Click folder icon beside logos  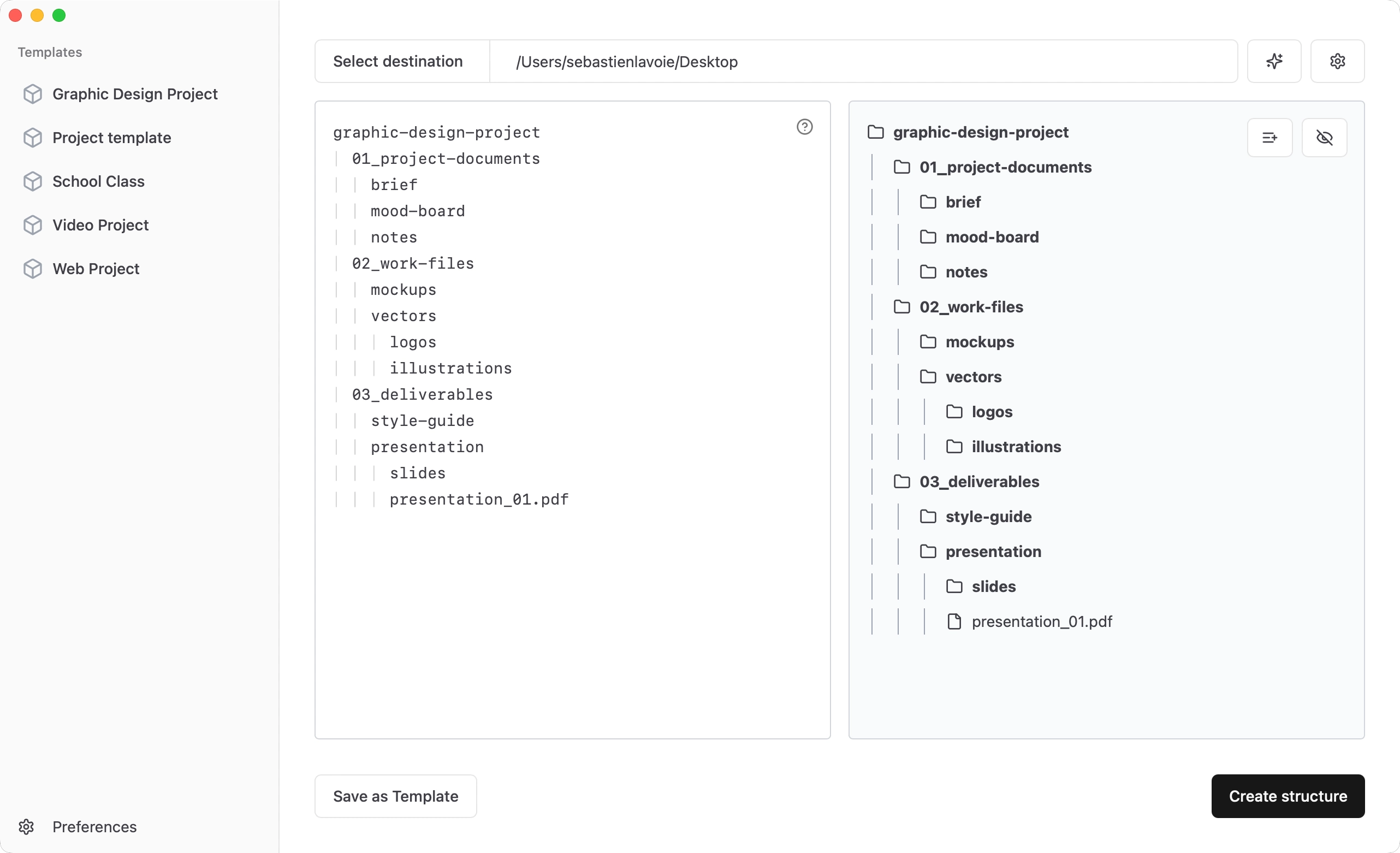tap(953, 411)
